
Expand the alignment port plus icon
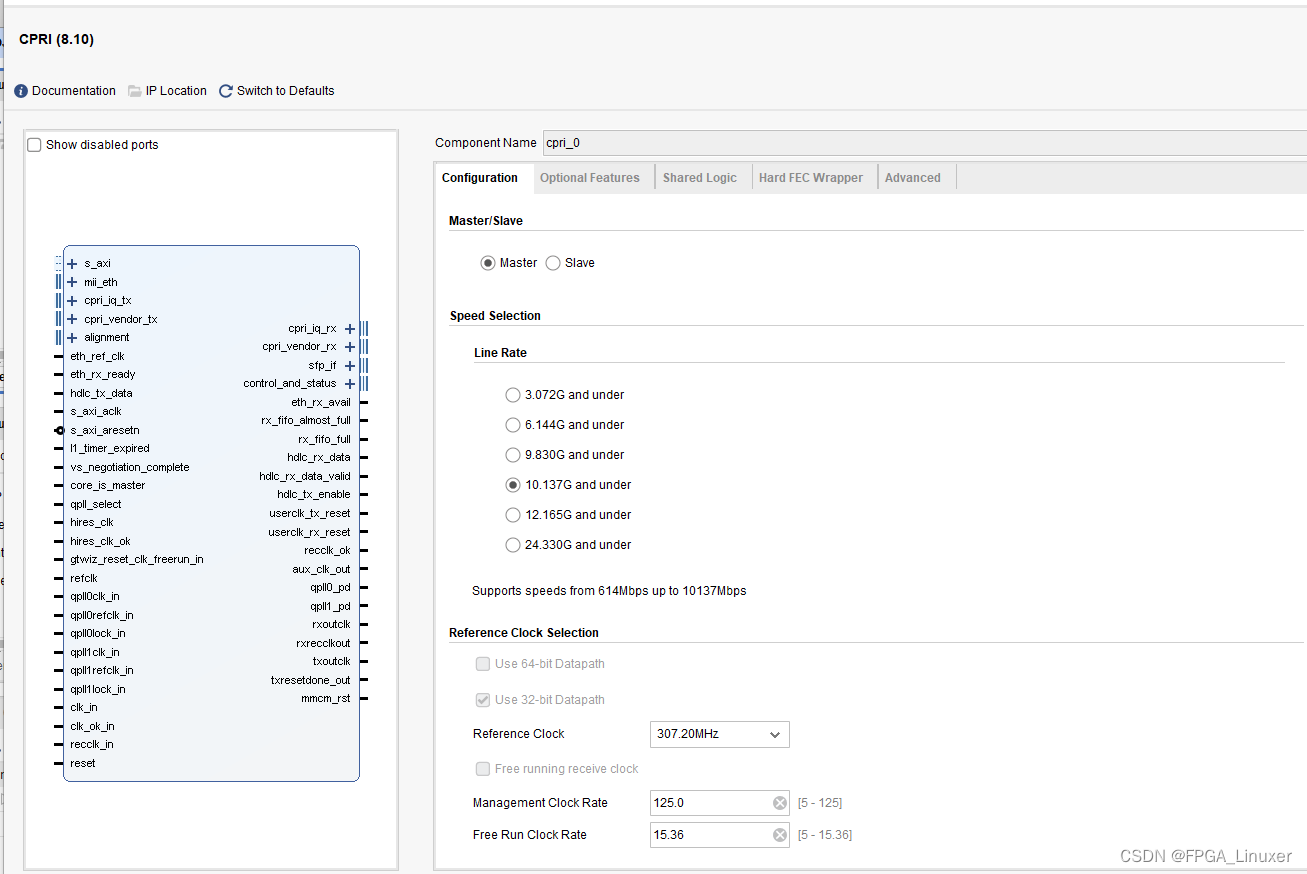click(72, 338)
